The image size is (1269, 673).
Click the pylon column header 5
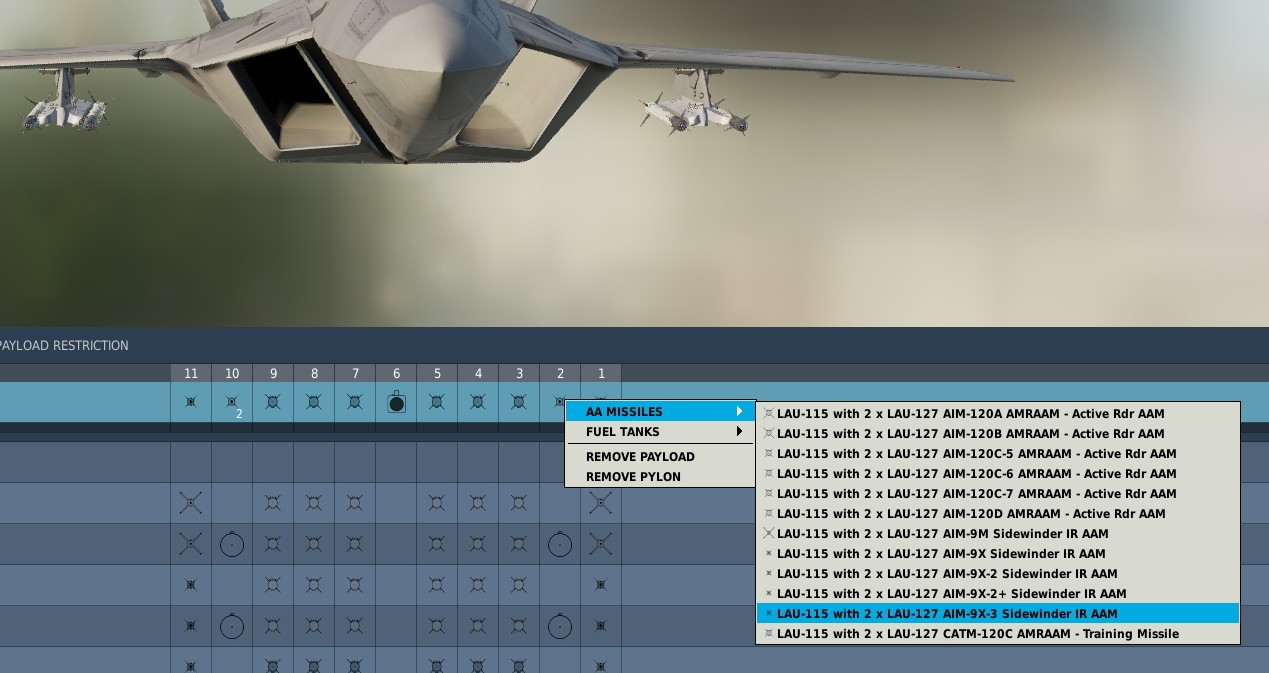[437, 374]
